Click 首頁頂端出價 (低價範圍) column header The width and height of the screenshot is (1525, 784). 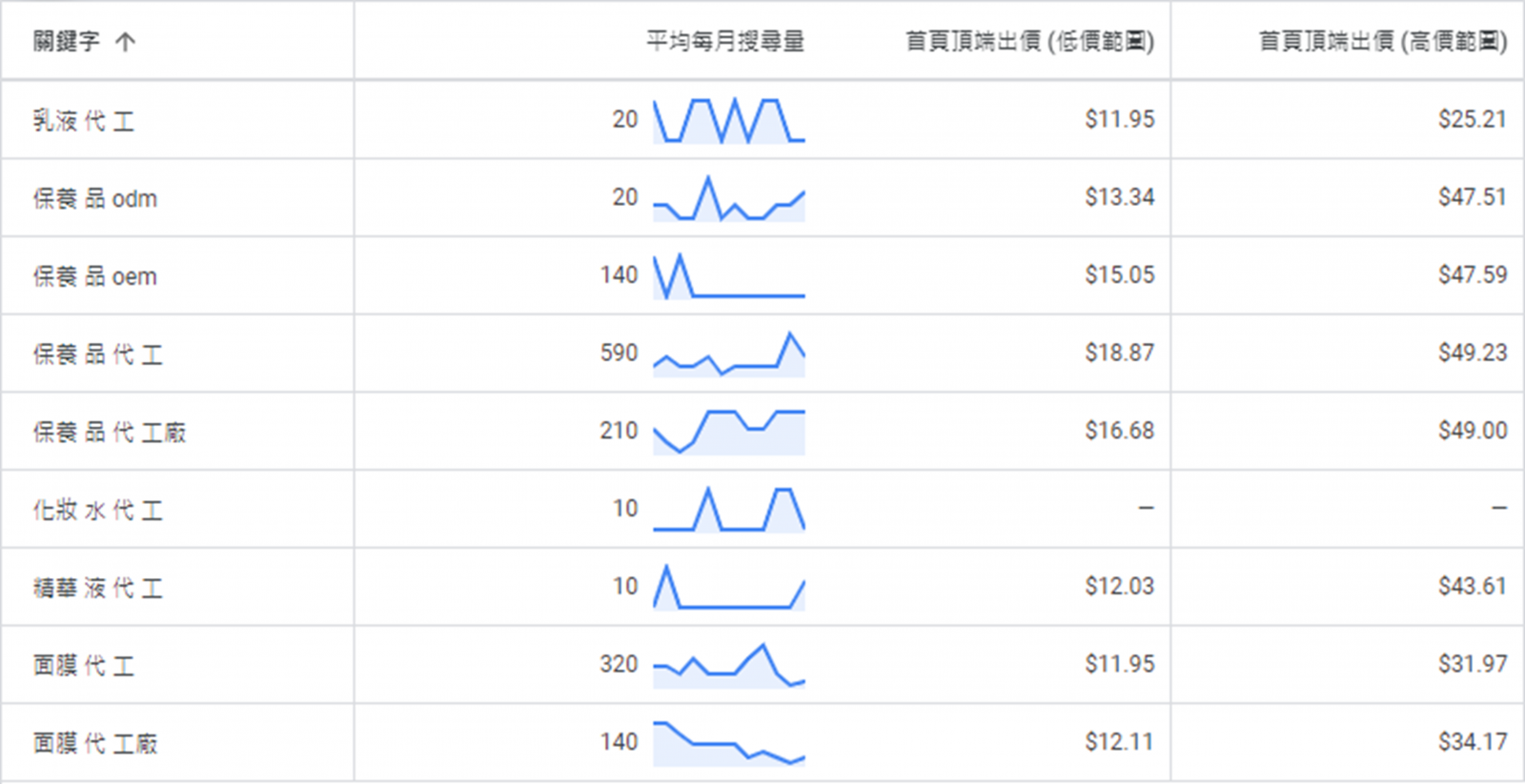coord(1029,41)
